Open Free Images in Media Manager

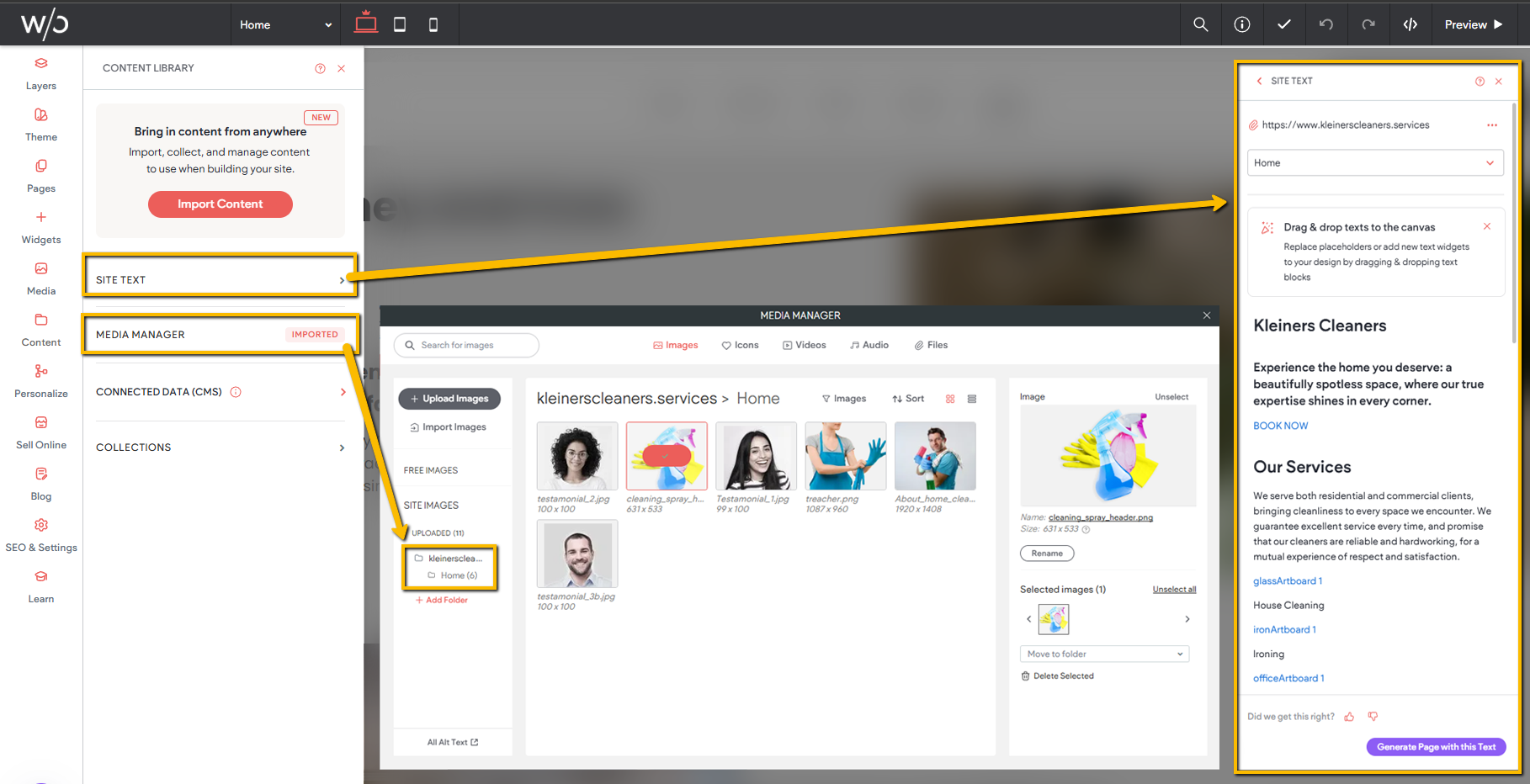tap(431, 470)
